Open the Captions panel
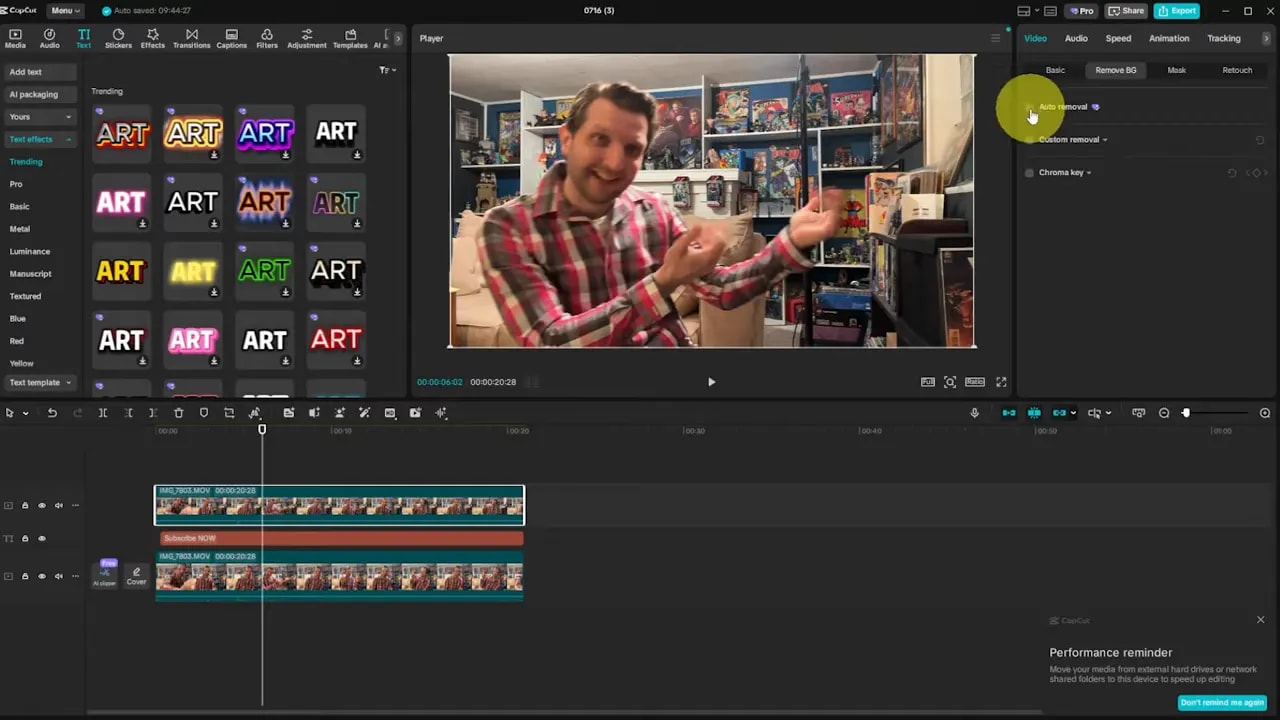The width and height of the screenshot is (1280, 720). pos(231,38)
